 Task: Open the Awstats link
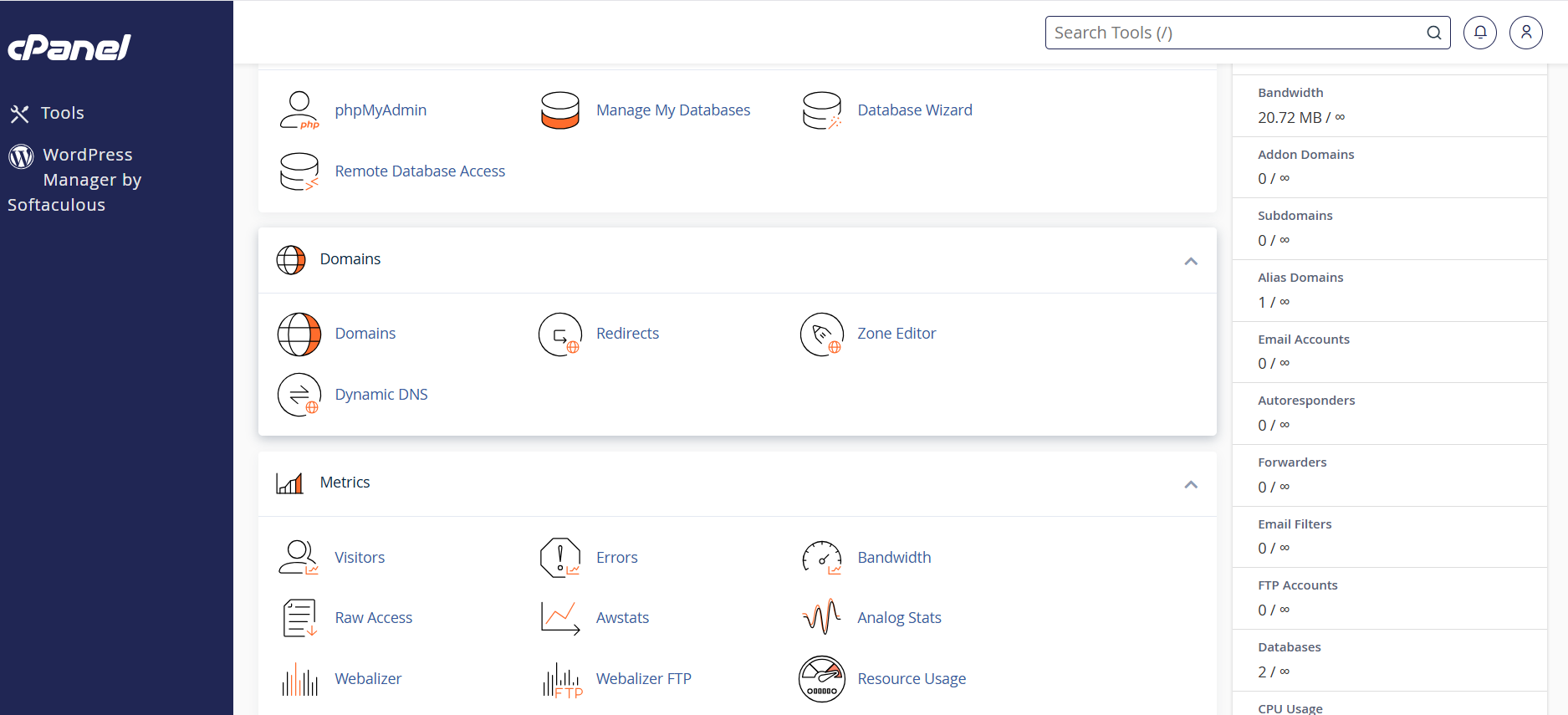[622, 618]
